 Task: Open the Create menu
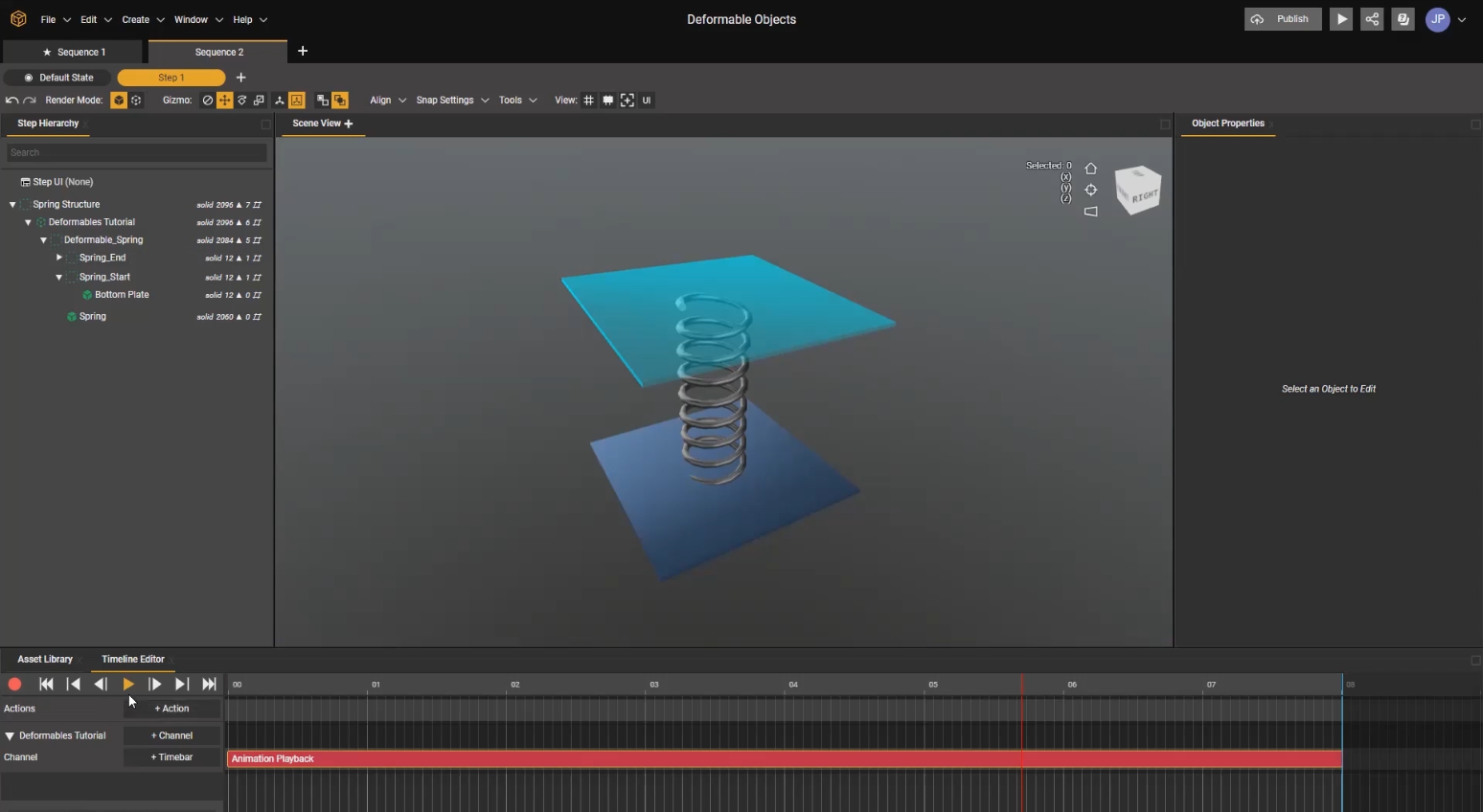pyautogui.click(x=142, y=19)
